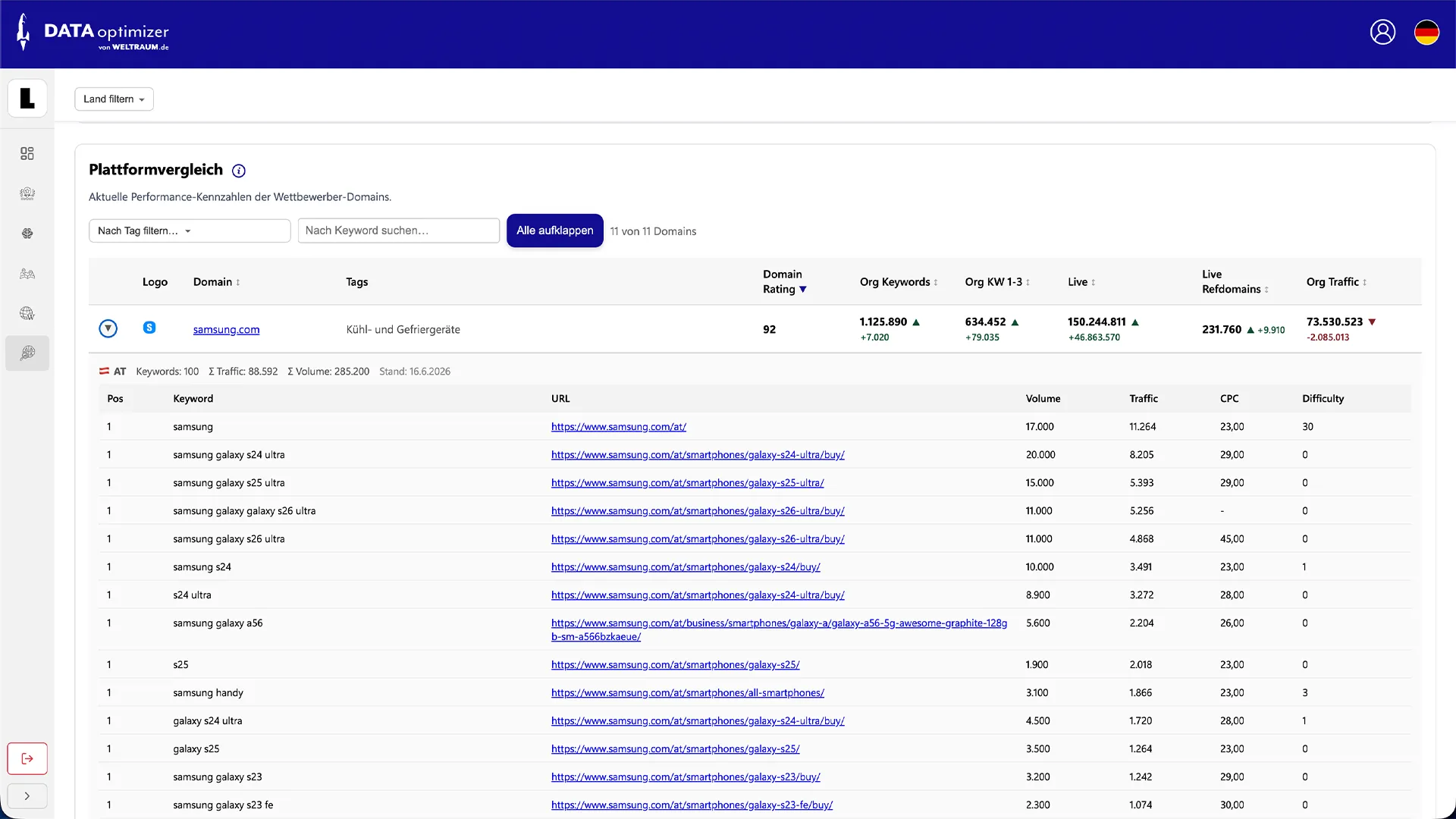
Task: Click the DATA optimizer rocket logo
Action: click(x=93, y=33)
